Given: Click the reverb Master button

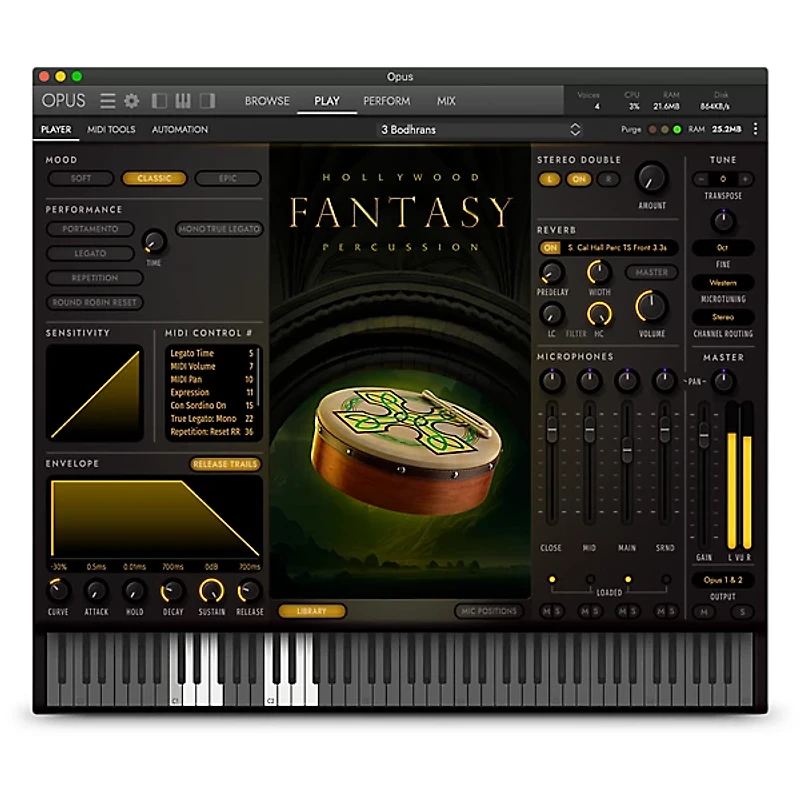Looking at the screenshot, I should coord(652,272).
